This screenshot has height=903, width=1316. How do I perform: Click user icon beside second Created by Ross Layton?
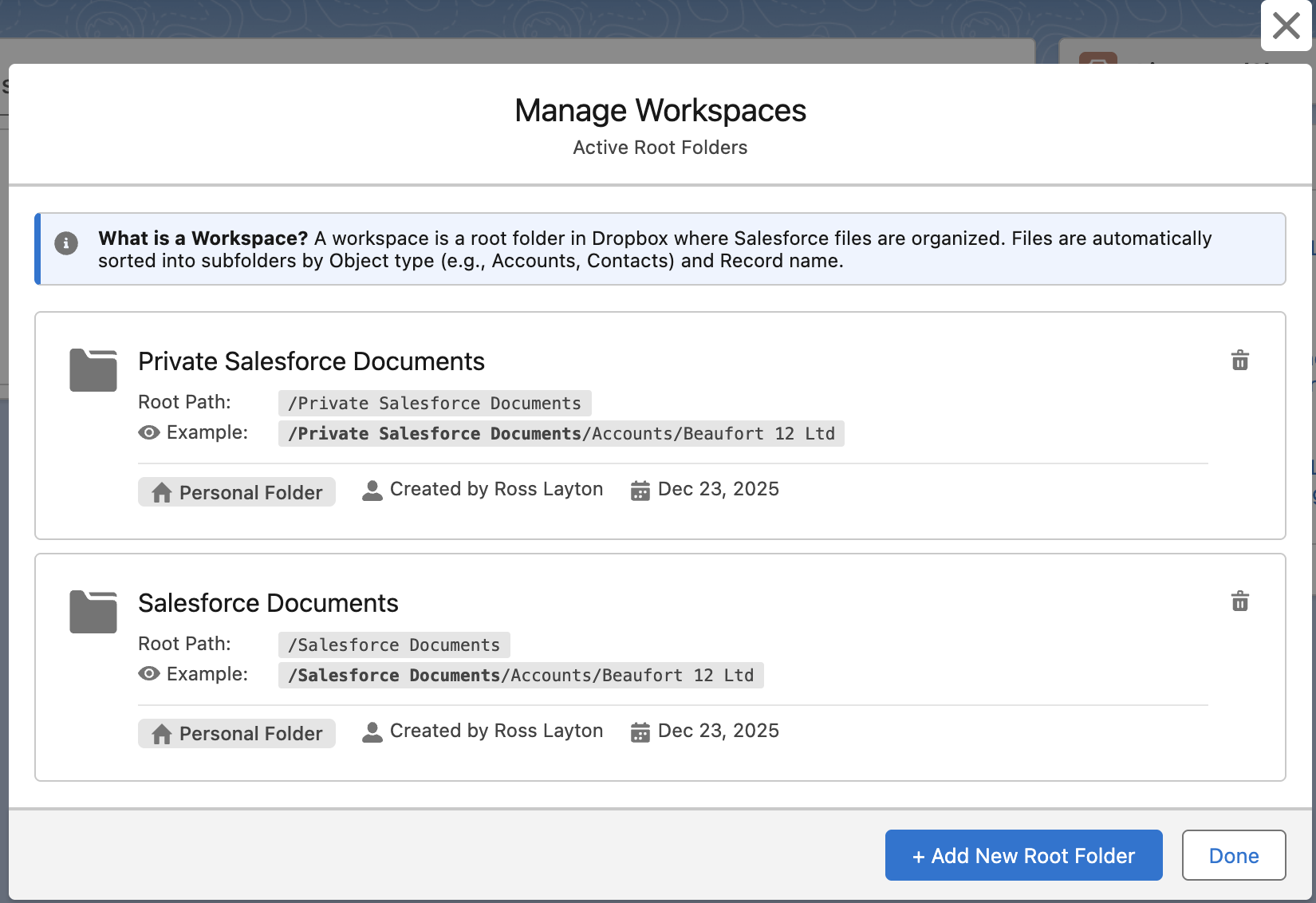[x=372, y=732]
